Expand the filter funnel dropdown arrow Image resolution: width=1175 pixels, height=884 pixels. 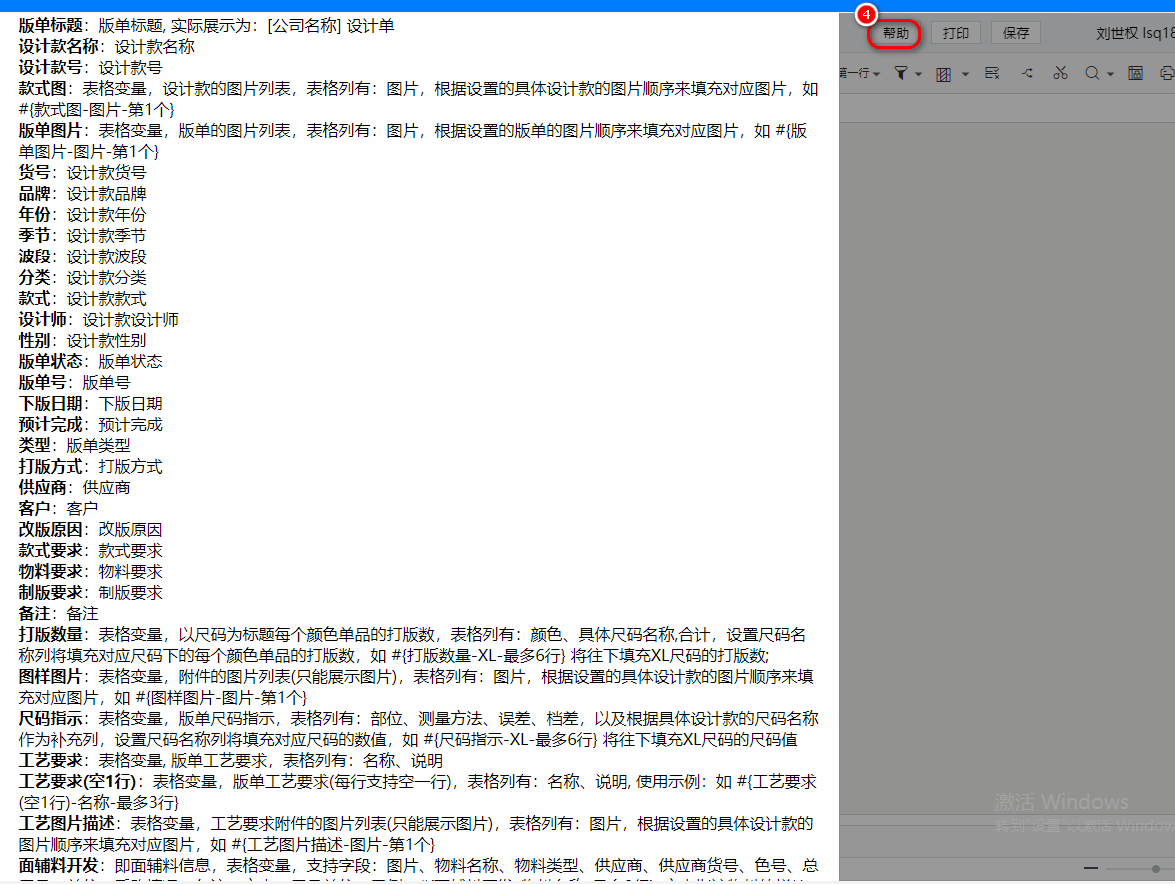pos(918,74)
